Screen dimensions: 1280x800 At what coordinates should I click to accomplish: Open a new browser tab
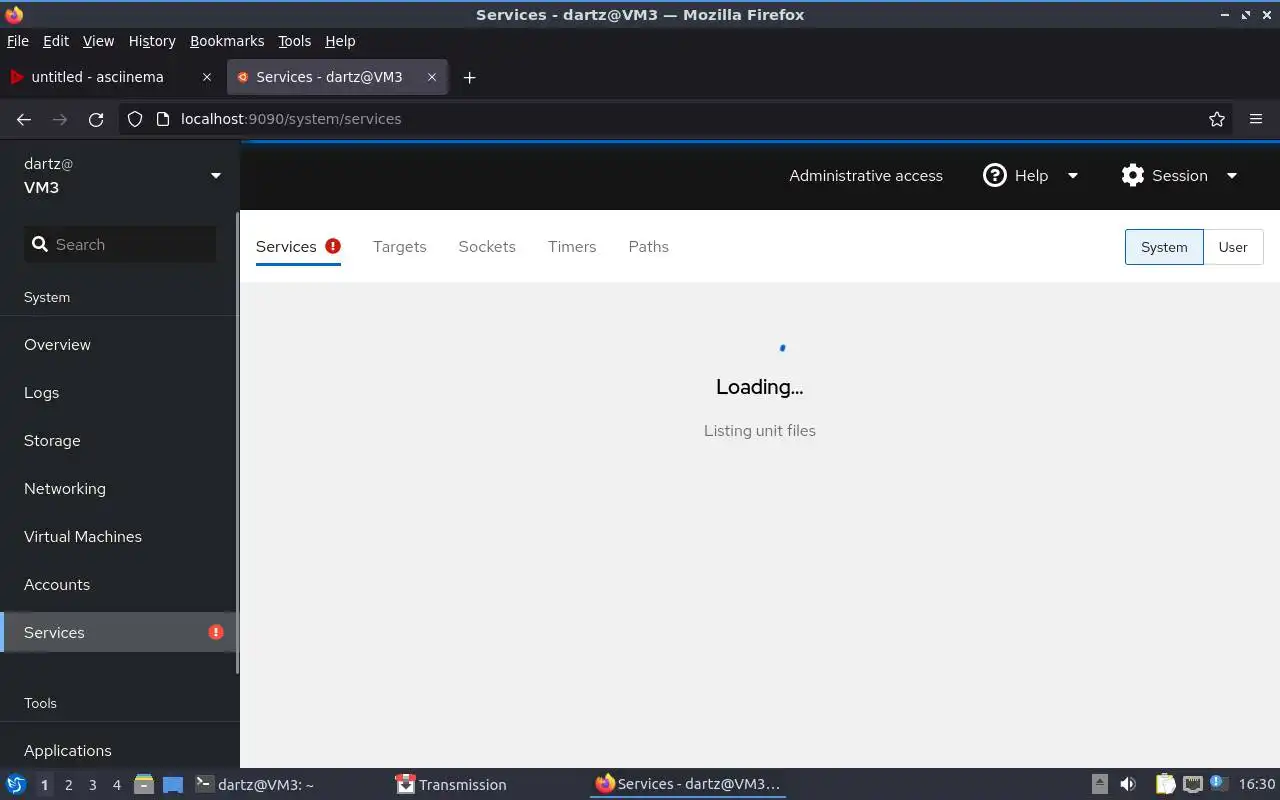point(469,77)
